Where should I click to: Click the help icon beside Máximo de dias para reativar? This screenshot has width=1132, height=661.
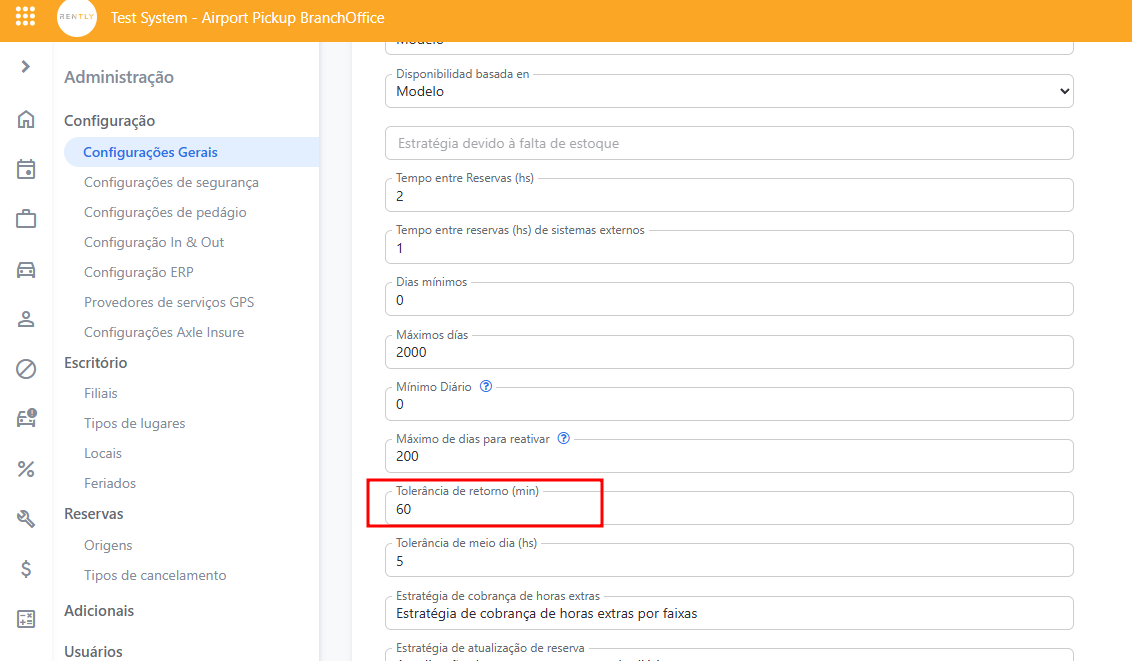click(563, 438)
